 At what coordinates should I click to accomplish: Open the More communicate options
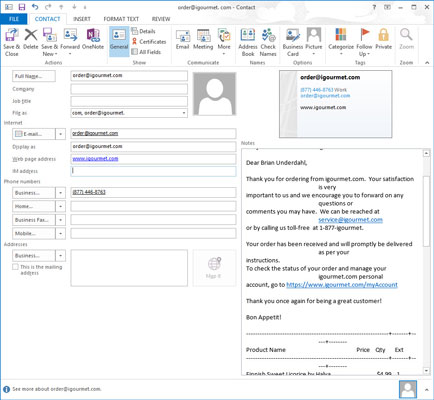224,41
